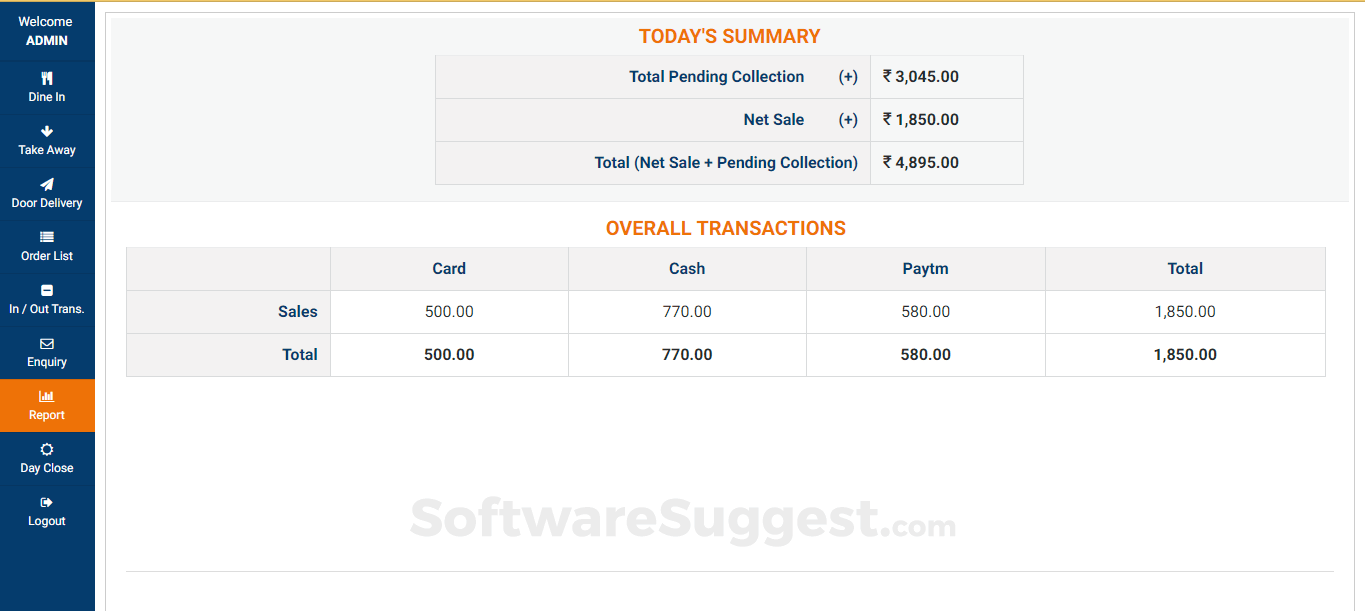Click the In / Out Trans. minus icon
Viewport: 1365px width, 616px height.
coord(47,290)
